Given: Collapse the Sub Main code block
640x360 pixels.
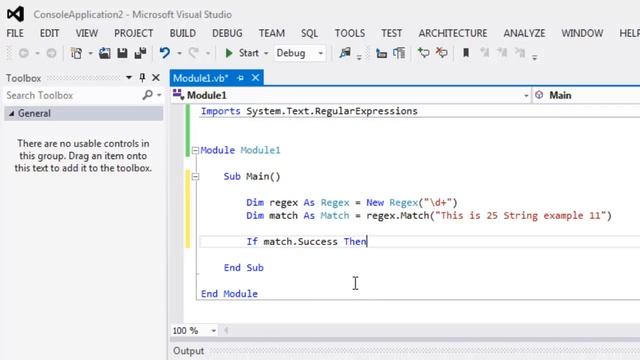Looking at the screenshot, I should (x=195, y=177).
